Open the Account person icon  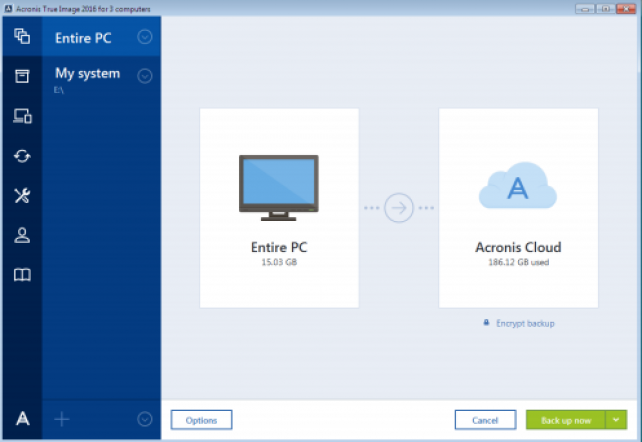[22, 235]
